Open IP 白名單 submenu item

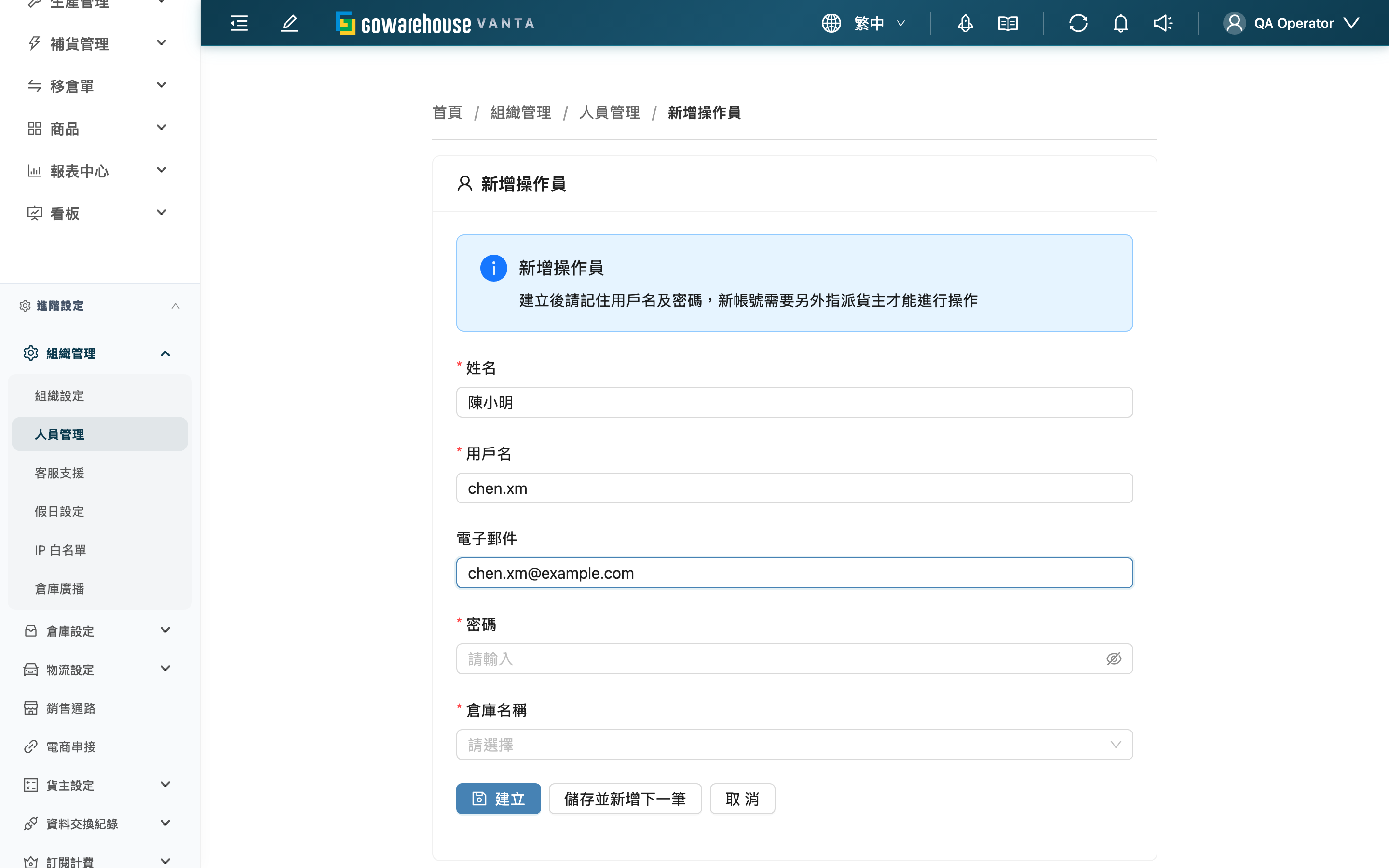click(x=100, y=549)
